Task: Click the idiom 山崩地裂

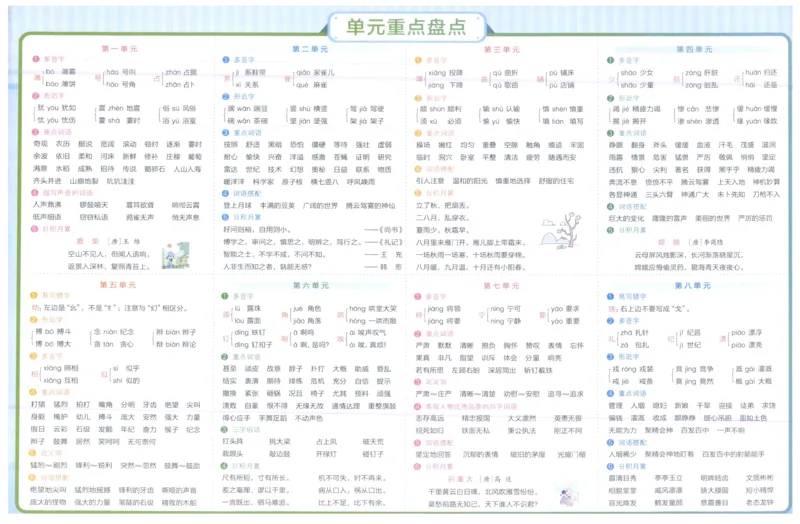Action: pos(84,181)
